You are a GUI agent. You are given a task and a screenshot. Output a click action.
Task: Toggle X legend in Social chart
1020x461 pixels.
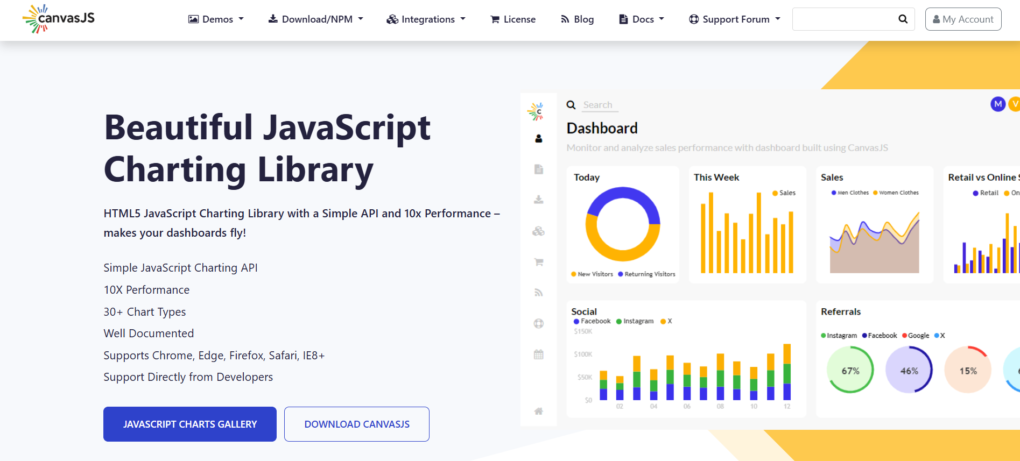point(666,321)
